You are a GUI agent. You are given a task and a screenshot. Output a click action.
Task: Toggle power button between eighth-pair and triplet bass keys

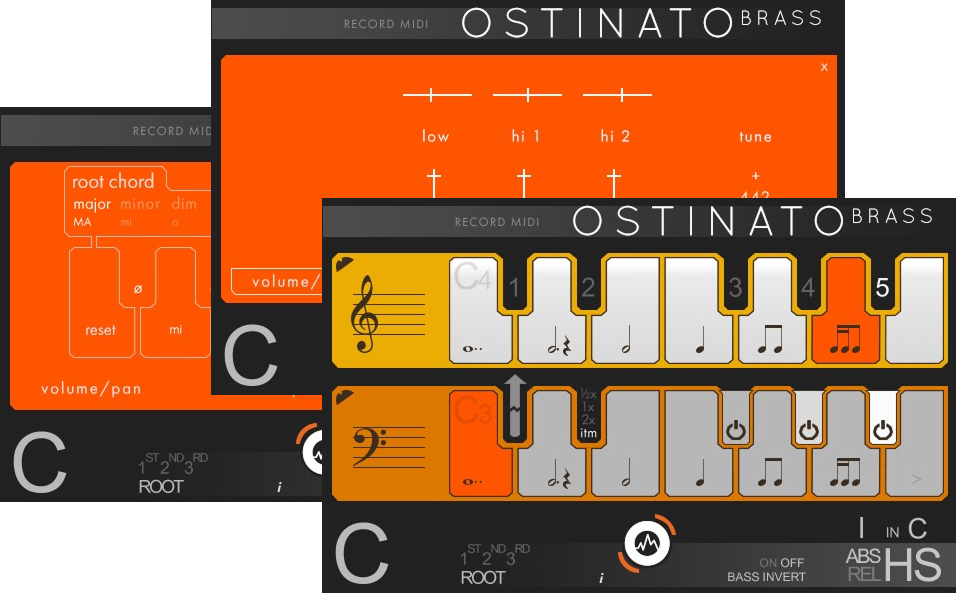[x=809, y=430]
